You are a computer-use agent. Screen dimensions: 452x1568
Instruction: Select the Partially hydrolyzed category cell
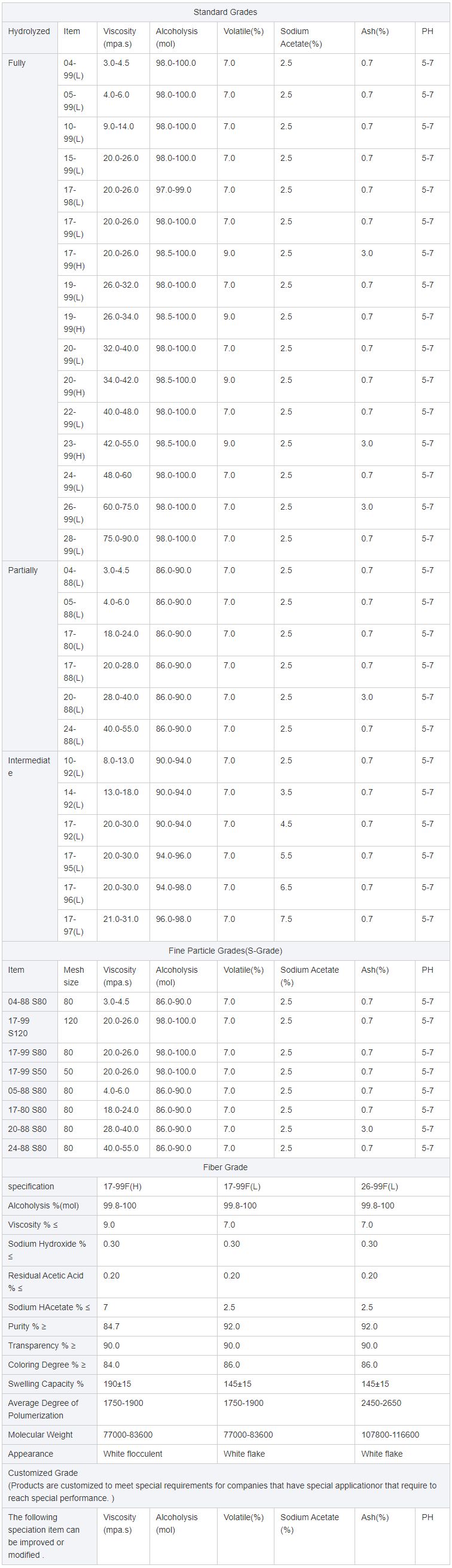(x=23, y=570)
